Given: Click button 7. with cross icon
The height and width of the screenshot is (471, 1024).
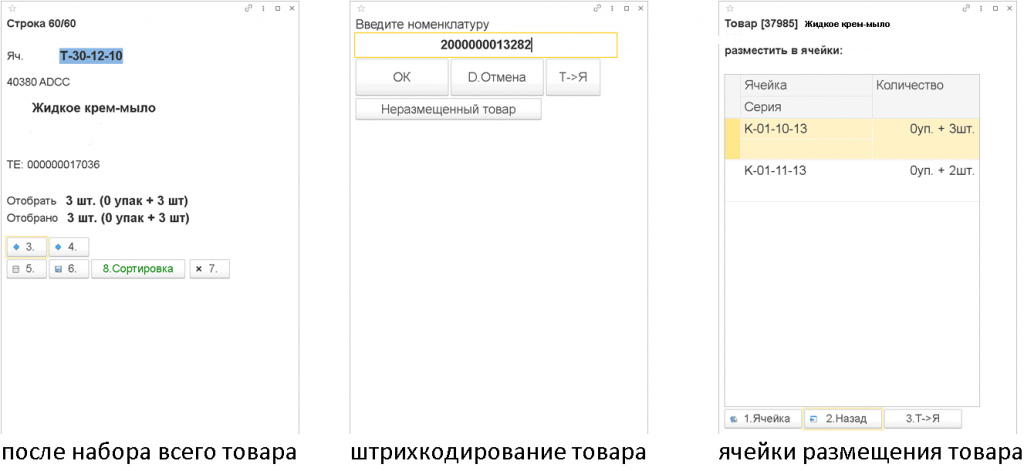Looking at the screenshot, I should [x=210, y=268].
